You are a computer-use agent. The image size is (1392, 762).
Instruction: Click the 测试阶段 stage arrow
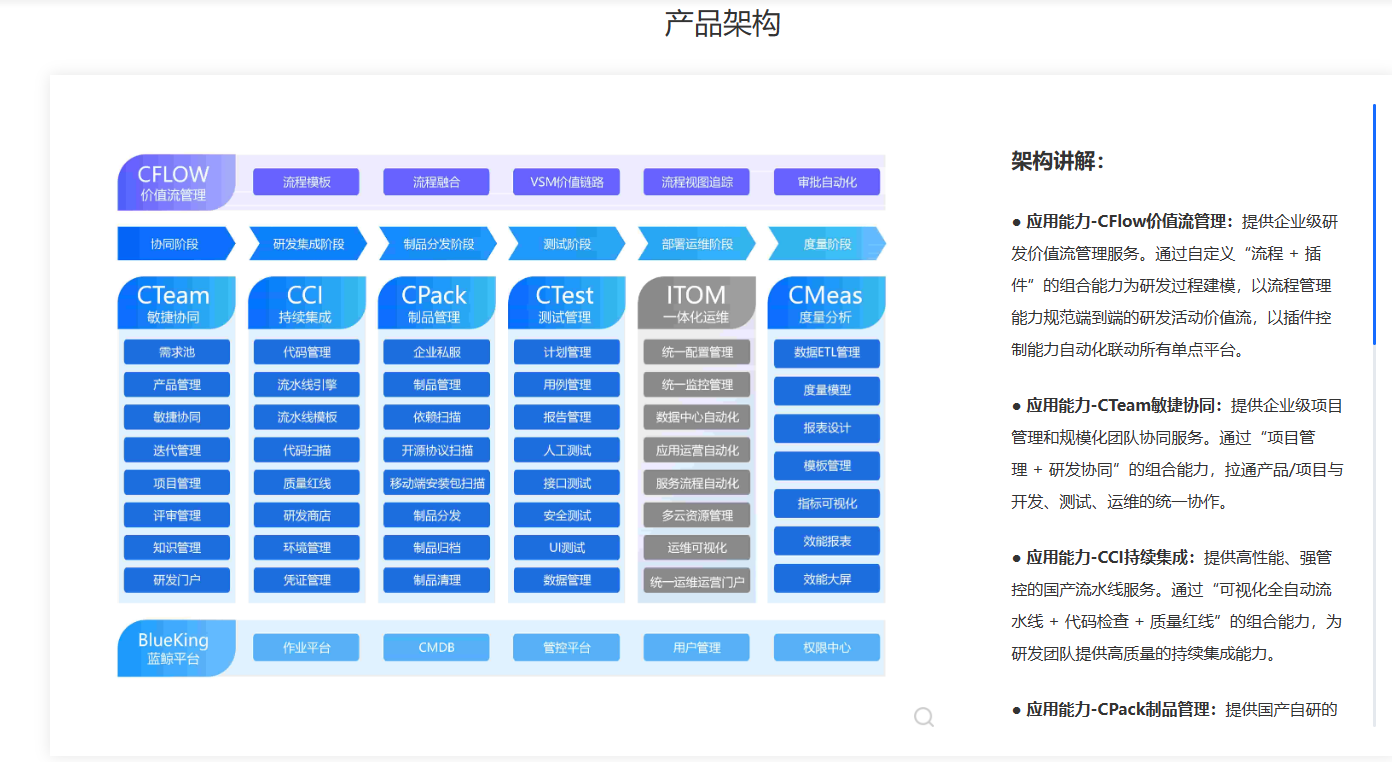click(x=567, y=244)
